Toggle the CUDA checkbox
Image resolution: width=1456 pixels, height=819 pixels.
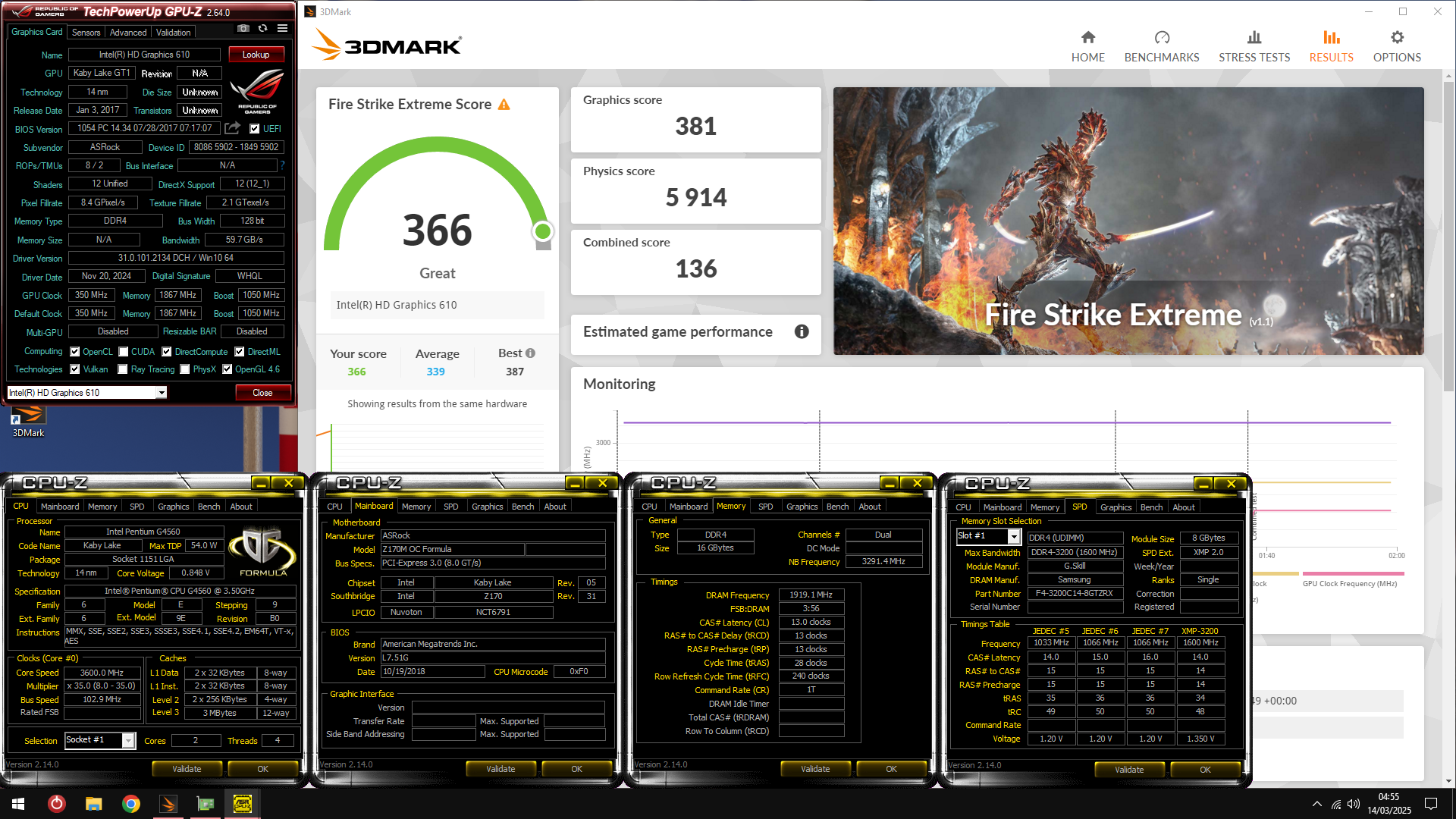pos(123,352)
